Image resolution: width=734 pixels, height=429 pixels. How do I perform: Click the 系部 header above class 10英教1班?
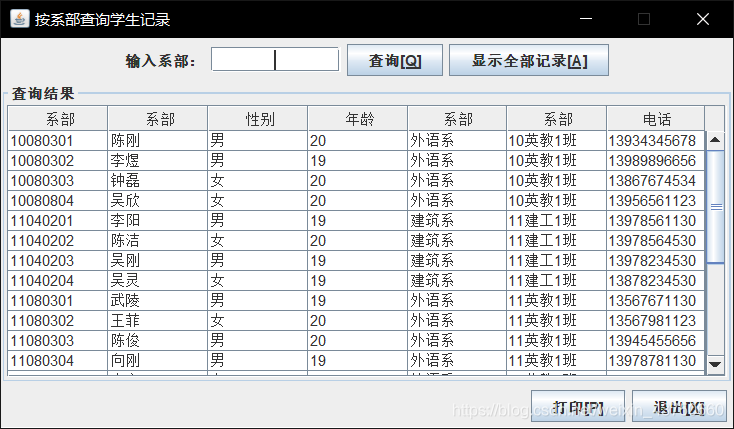click(x=557, y=118)
